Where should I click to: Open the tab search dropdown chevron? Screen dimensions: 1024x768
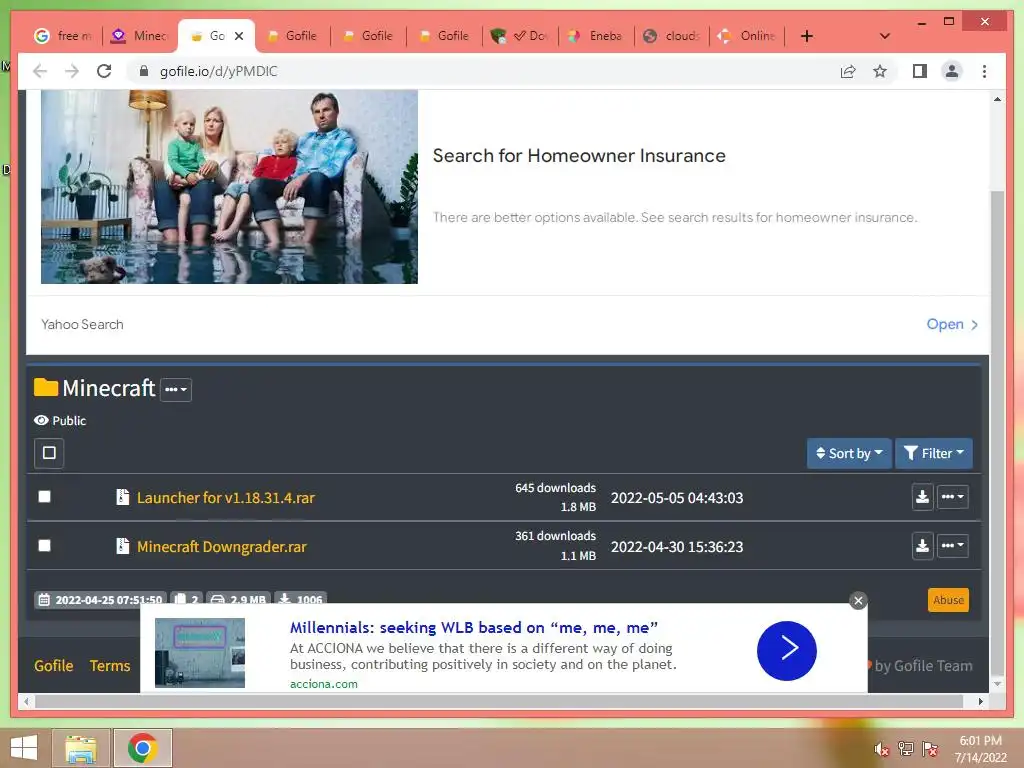(x=885, y=36)
